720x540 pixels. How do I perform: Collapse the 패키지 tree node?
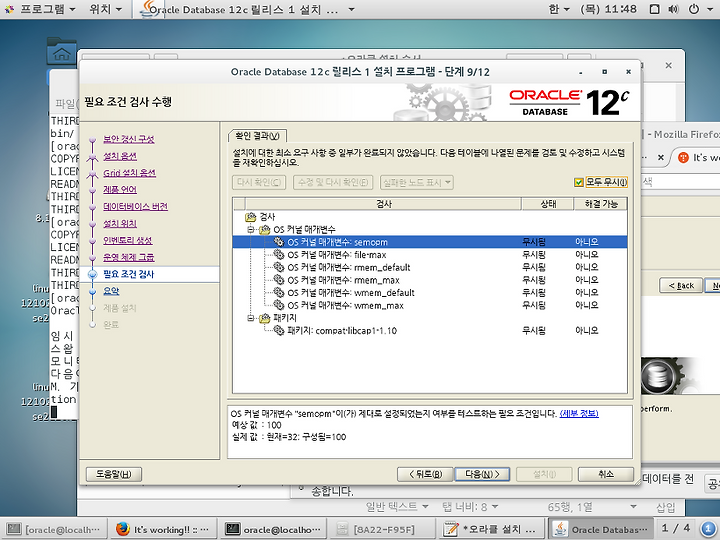coord(251,318)
